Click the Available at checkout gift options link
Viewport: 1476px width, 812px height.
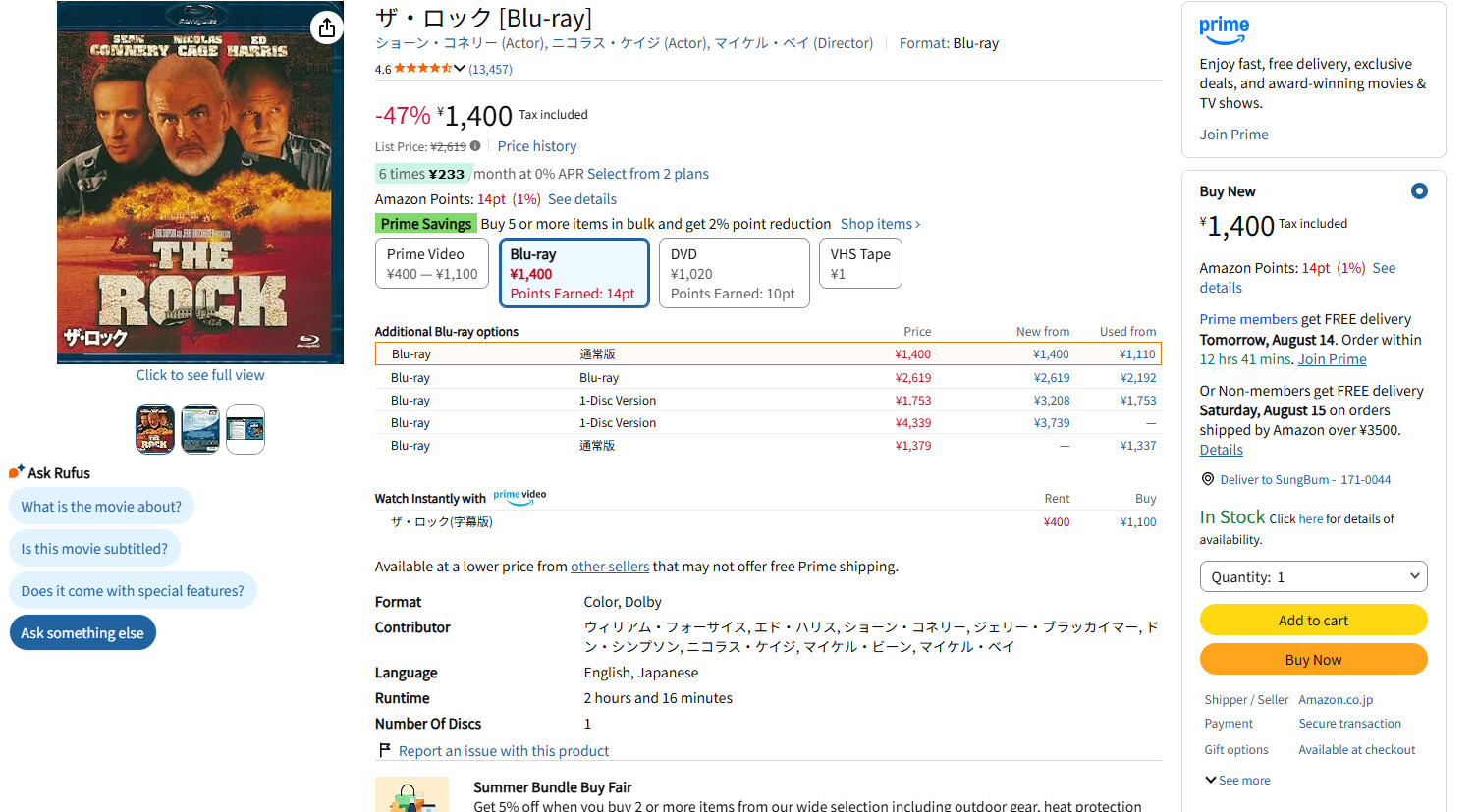coord(1356,750)
